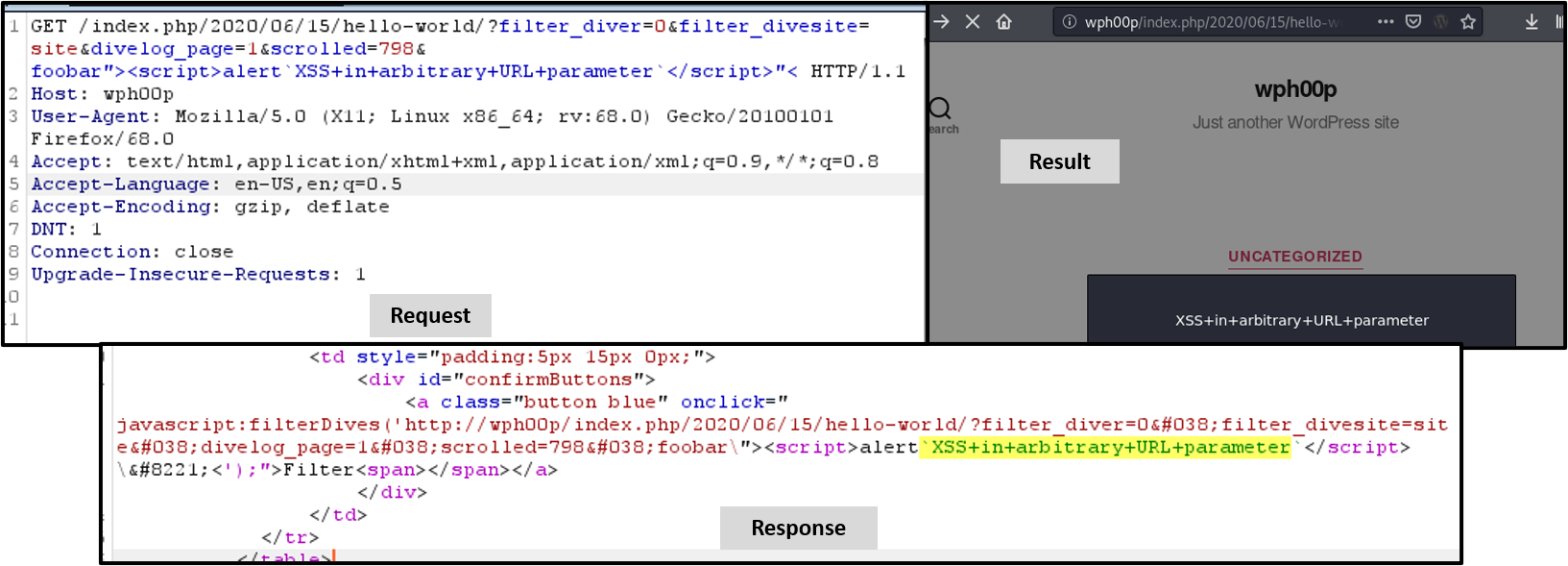The image size is (1568, 566).
Task: Click the 'Host: wph00p' header line
Action: 102,94
